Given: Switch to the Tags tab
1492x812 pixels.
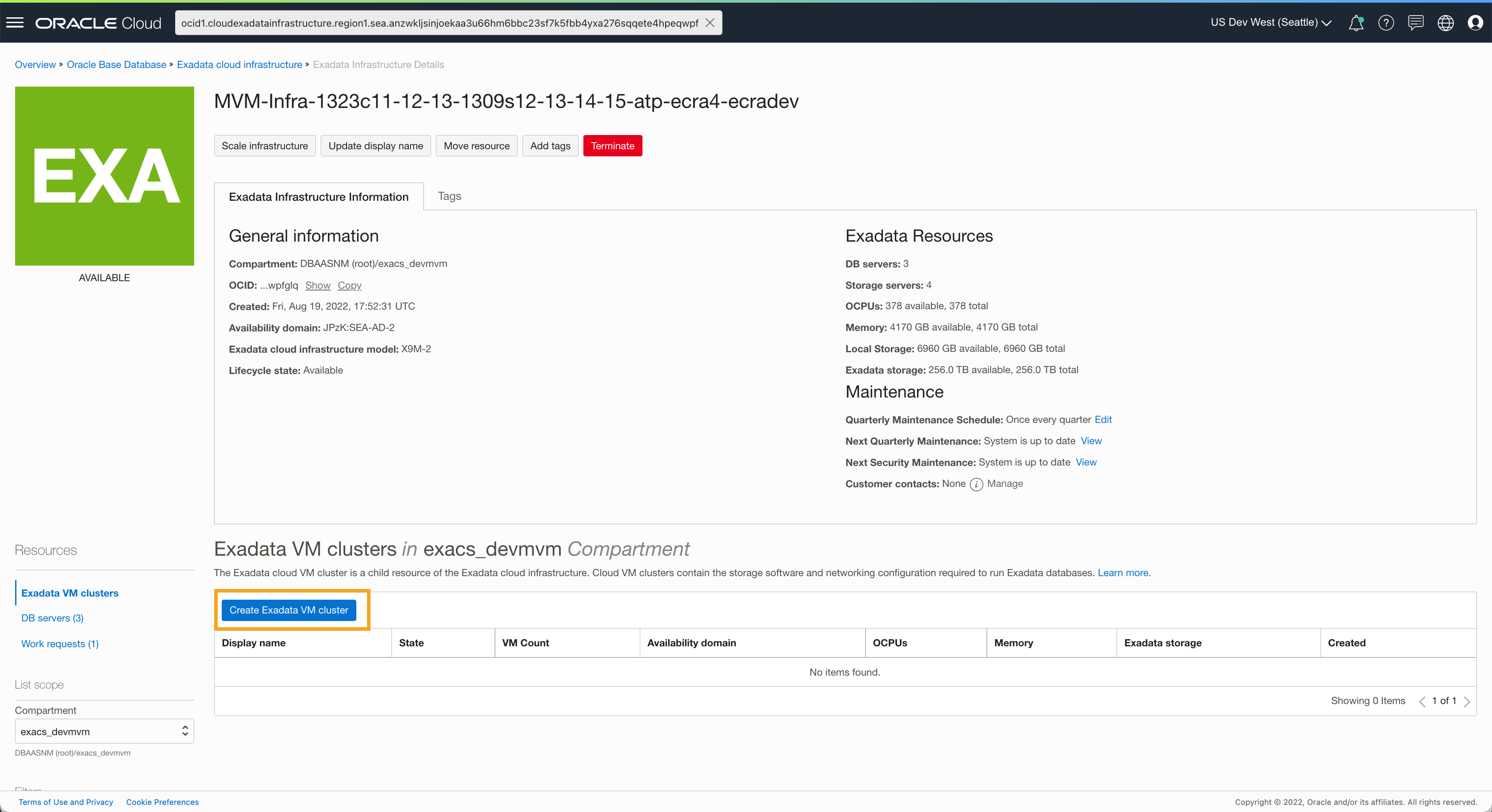Looking at the screenshot, I should tap(449, 196).
